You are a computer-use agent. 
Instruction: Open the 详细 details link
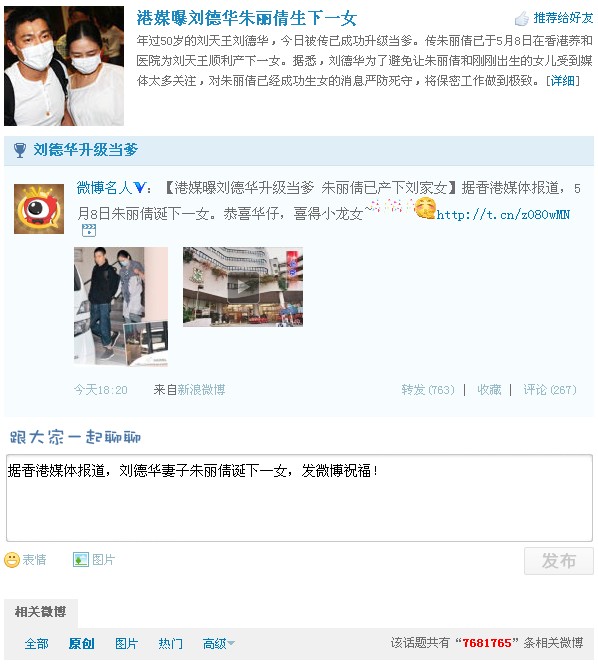[563, 81]
